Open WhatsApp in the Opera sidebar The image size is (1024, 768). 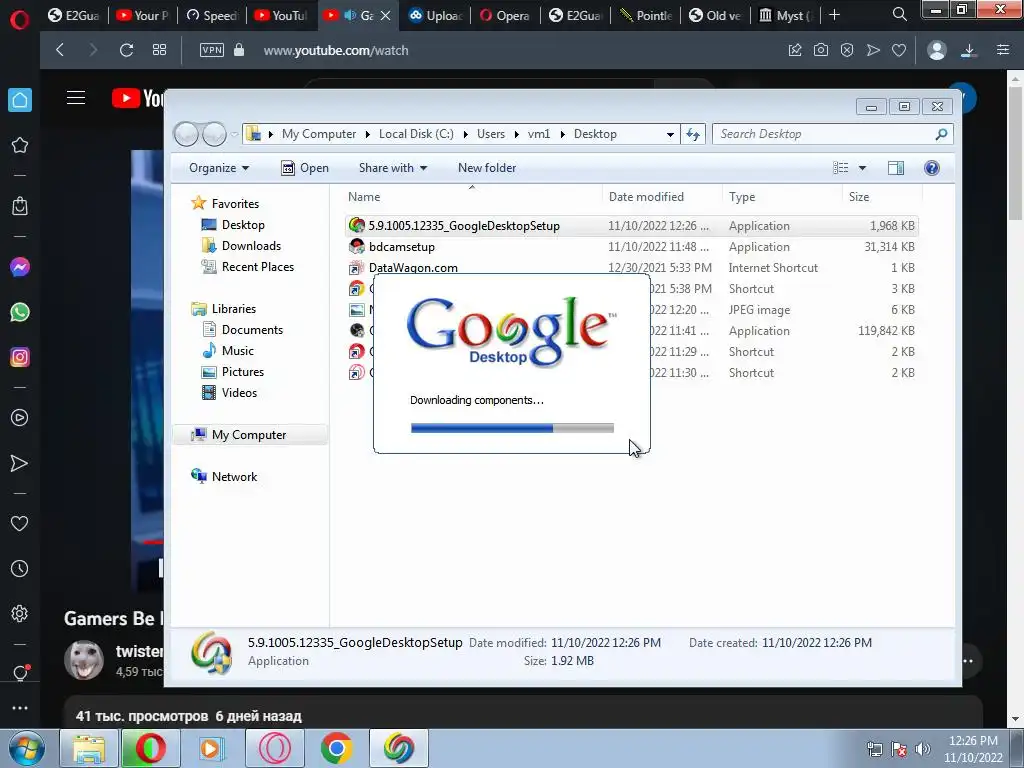(x=20, y=312)
